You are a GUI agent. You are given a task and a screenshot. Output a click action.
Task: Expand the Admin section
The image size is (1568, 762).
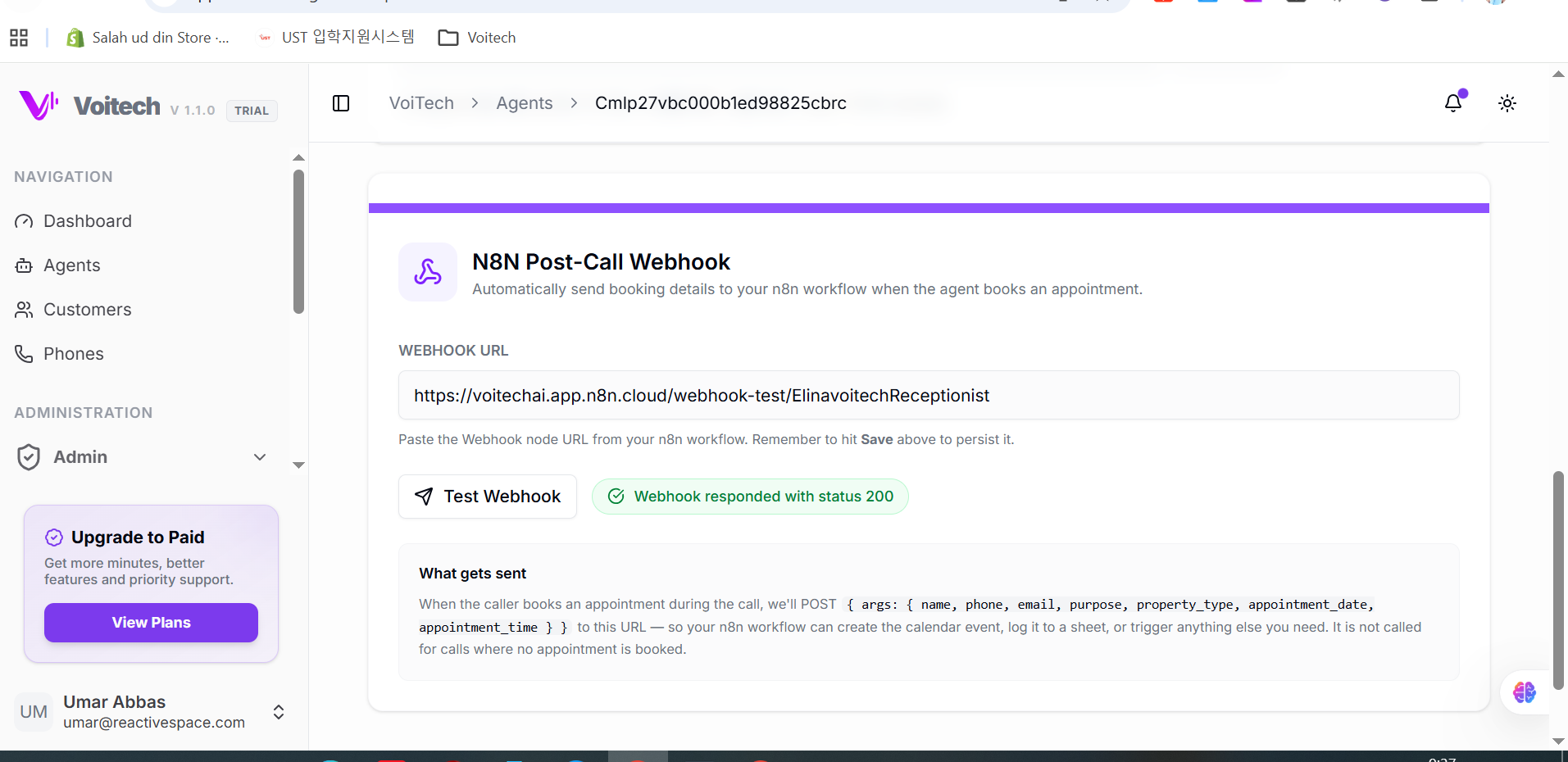(x=143, y=457)
